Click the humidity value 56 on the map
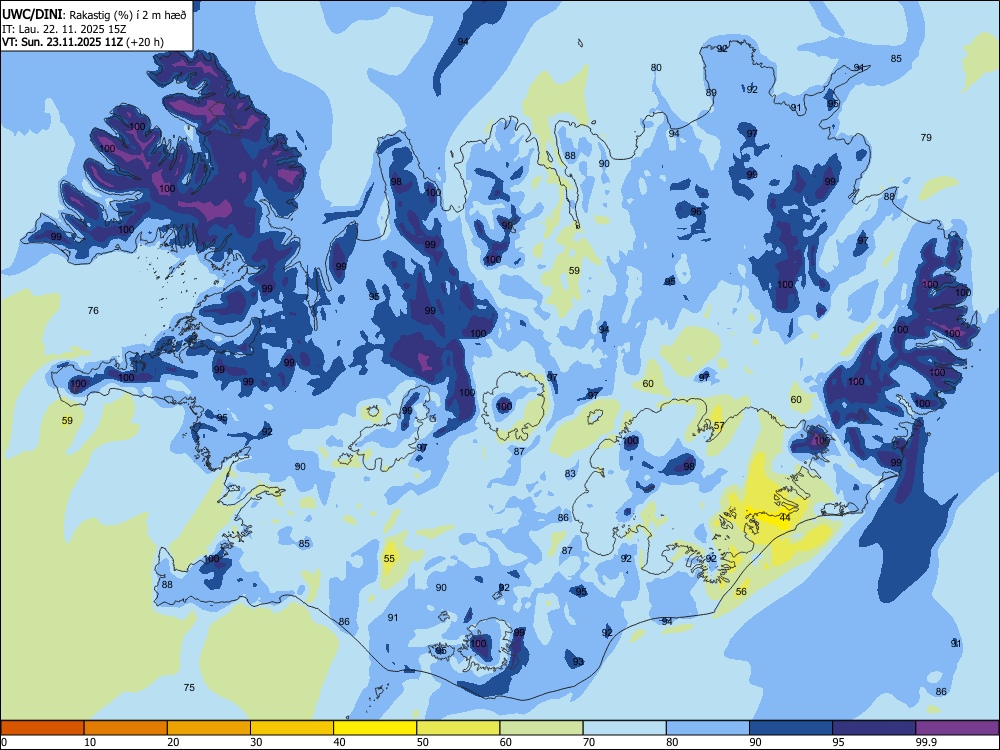Viewport: 1000px width, 750px height. click(741, 592)
